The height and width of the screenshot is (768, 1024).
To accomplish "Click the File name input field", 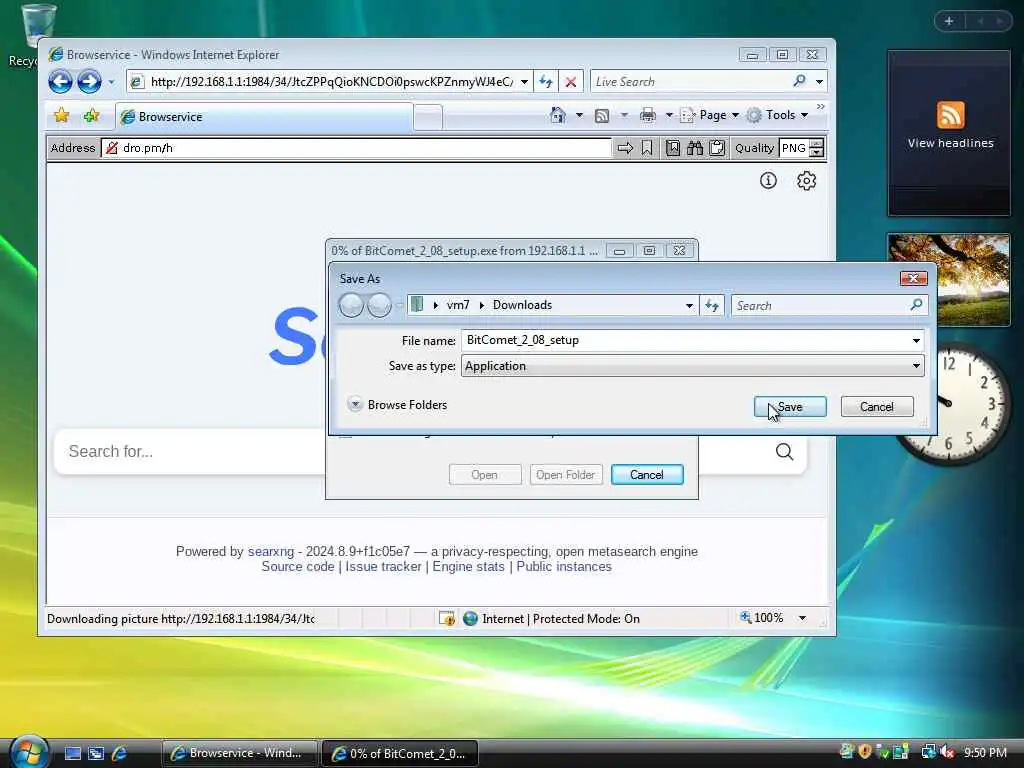I will [x=686, y=340].
